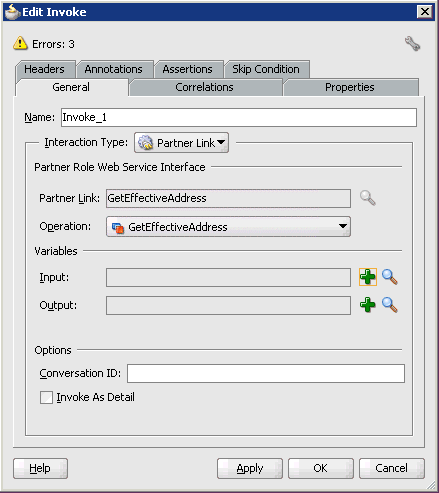Viewport: 439px width, 493px height.
Task: Browse Output variables with magnifier icon
Action: (389, 305)
